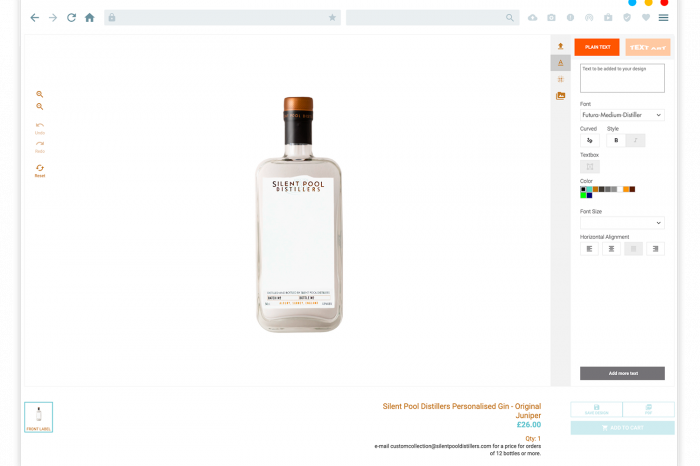The width and height of the screenshot is (700, 466).
Task: Click the magnifier icon in the search box
Action: [510, 17]
